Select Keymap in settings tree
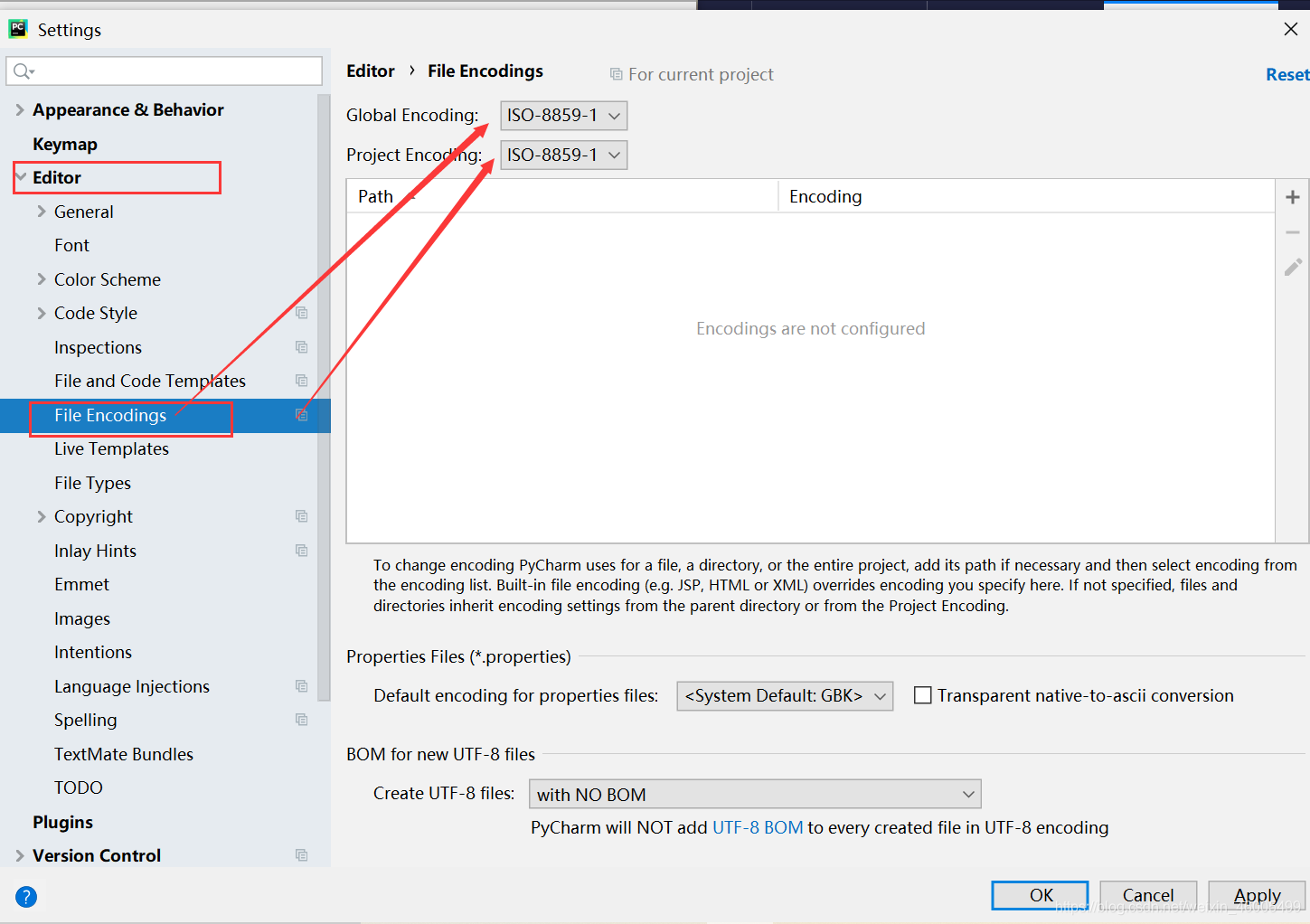This screenshot has height=924, width=1310. tap(65, 144)
